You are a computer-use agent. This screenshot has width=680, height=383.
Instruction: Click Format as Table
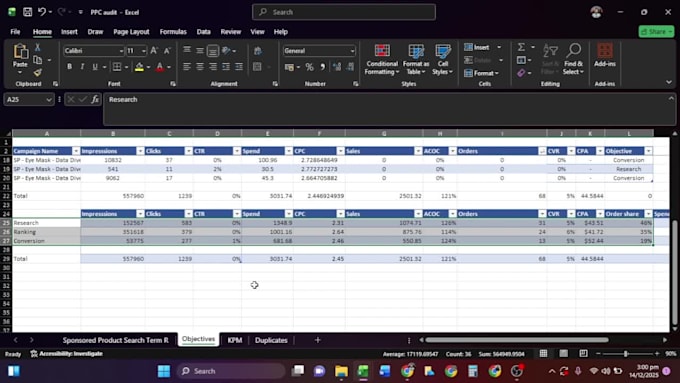(415, 59)
